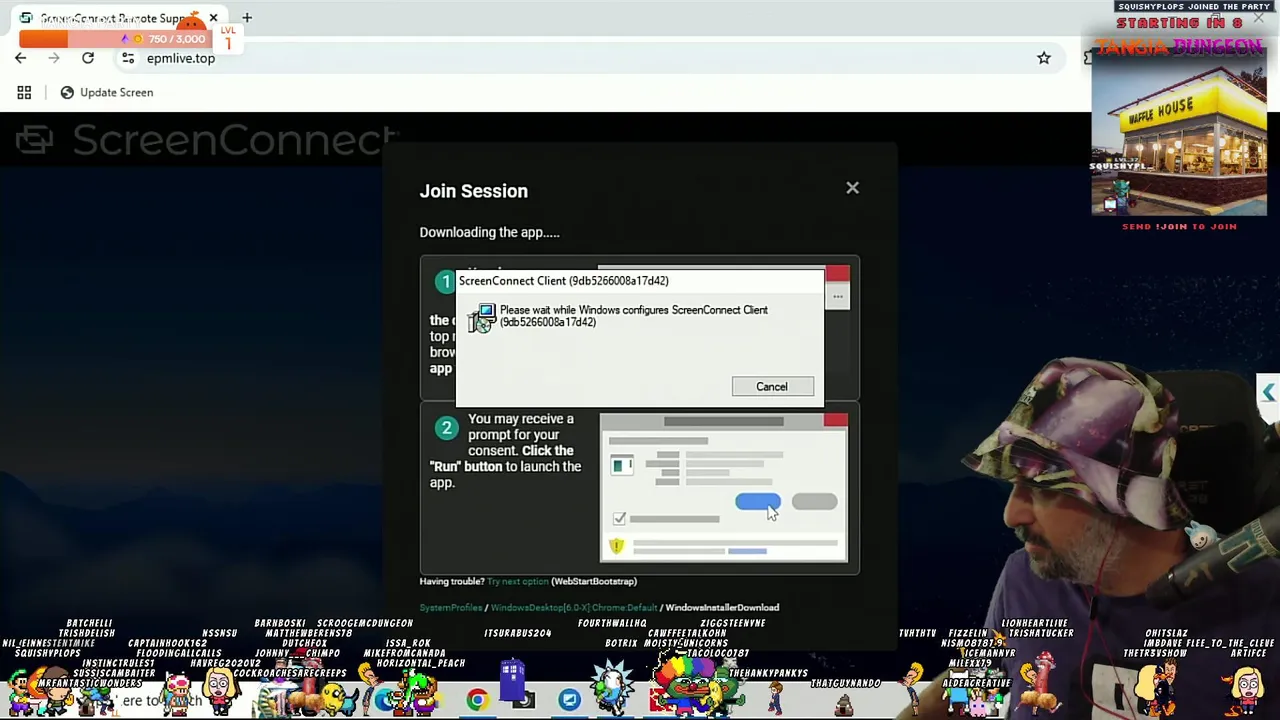
Task: Switch to ScreenConnect Remote Support tab
Action: click(x=118, y=18)
